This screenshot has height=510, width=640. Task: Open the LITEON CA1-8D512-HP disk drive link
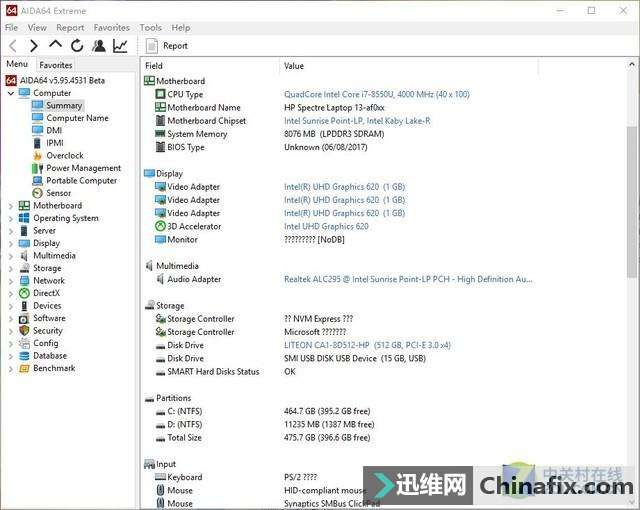click(x=367, y=345)
